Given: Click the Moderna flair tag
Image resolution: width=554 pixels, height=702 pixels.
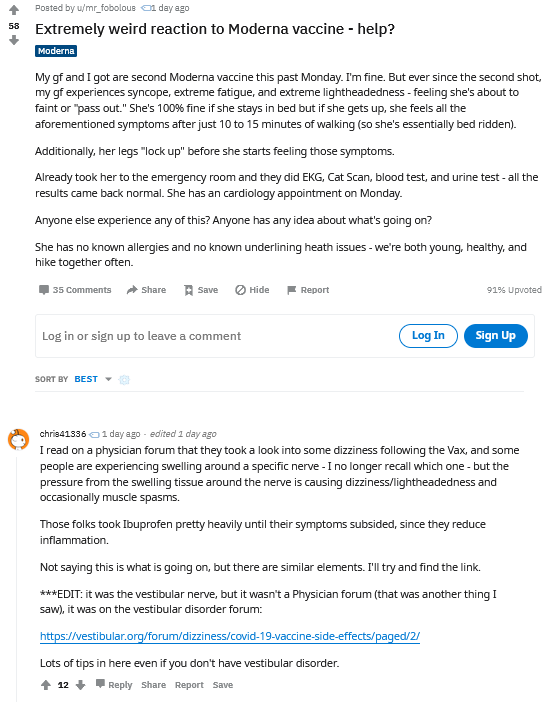Looking at the screenshot, I should pos(56,51).
